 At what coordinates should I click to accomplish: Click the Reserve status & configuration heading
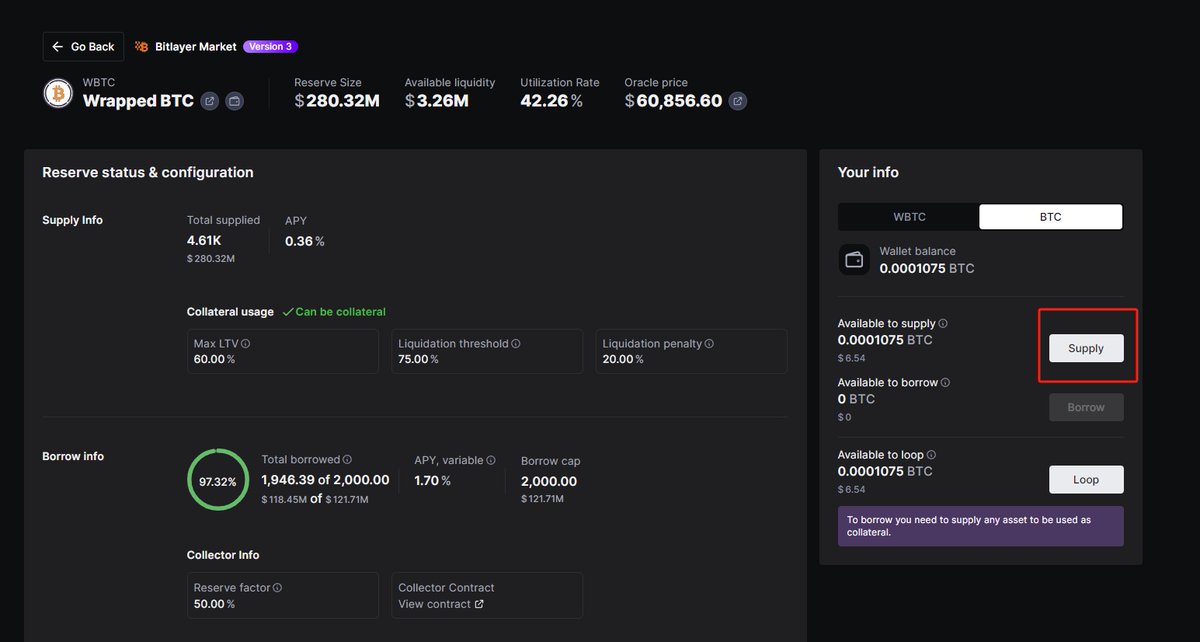tap(148, 172)
